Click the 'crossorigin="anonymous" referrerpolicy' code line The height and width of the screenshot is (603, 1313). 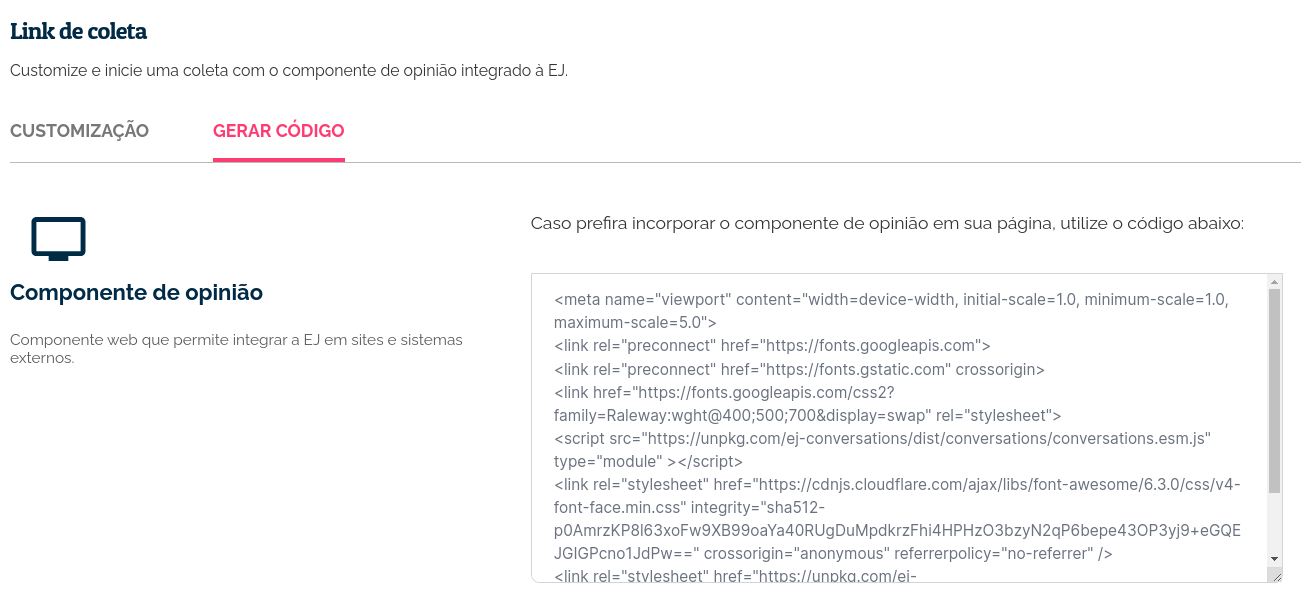point(834,554)
